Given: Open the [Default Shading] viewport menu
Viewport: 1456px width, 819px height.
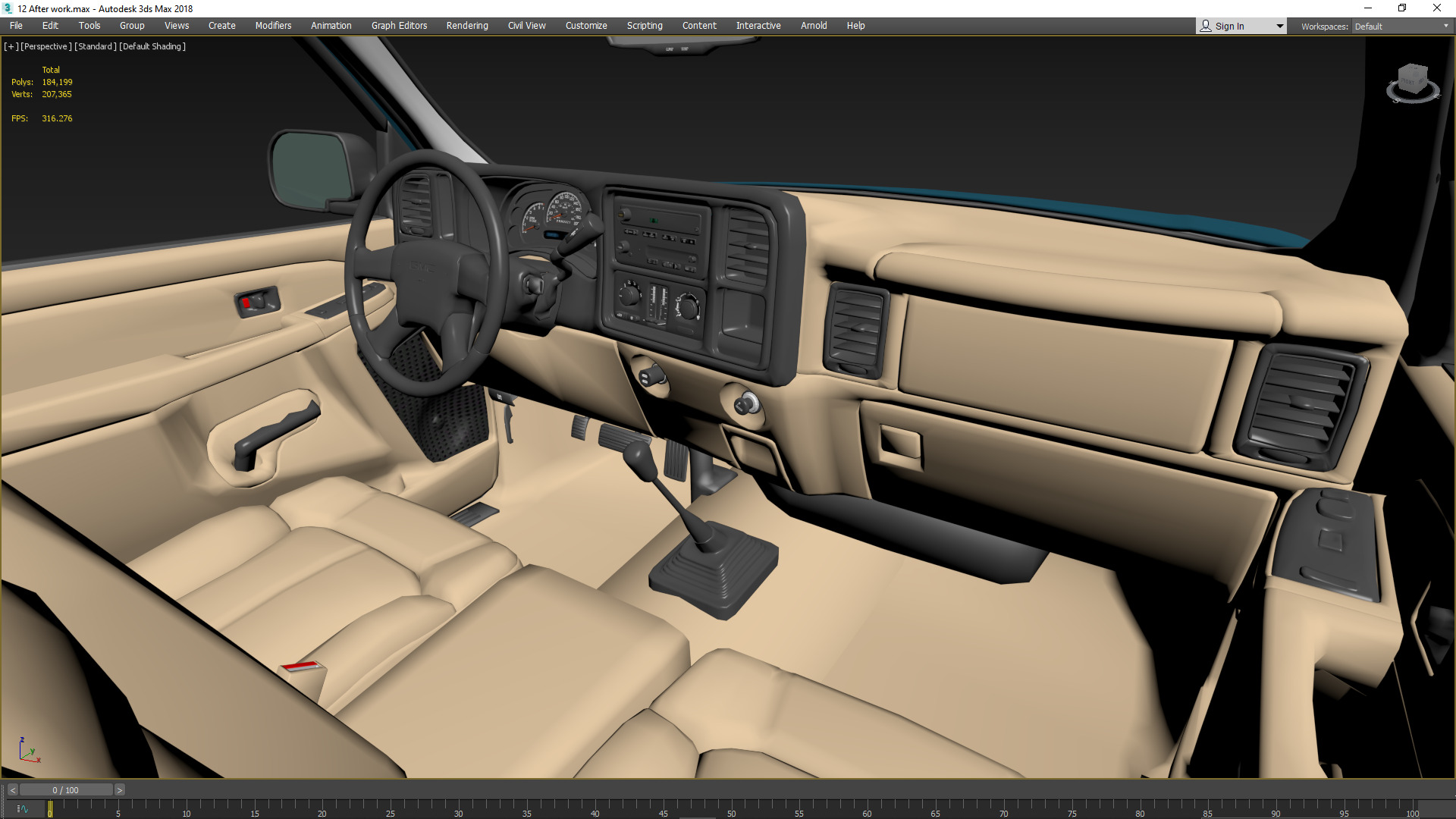Looking at the screenshot, I should 152,46.
